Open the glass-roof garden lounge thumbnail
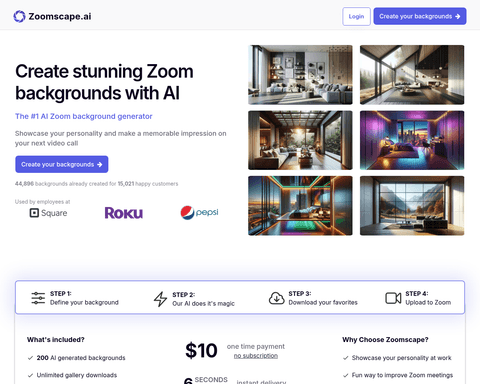This screenshot has height=384, width=480. [x=300, y=140]
